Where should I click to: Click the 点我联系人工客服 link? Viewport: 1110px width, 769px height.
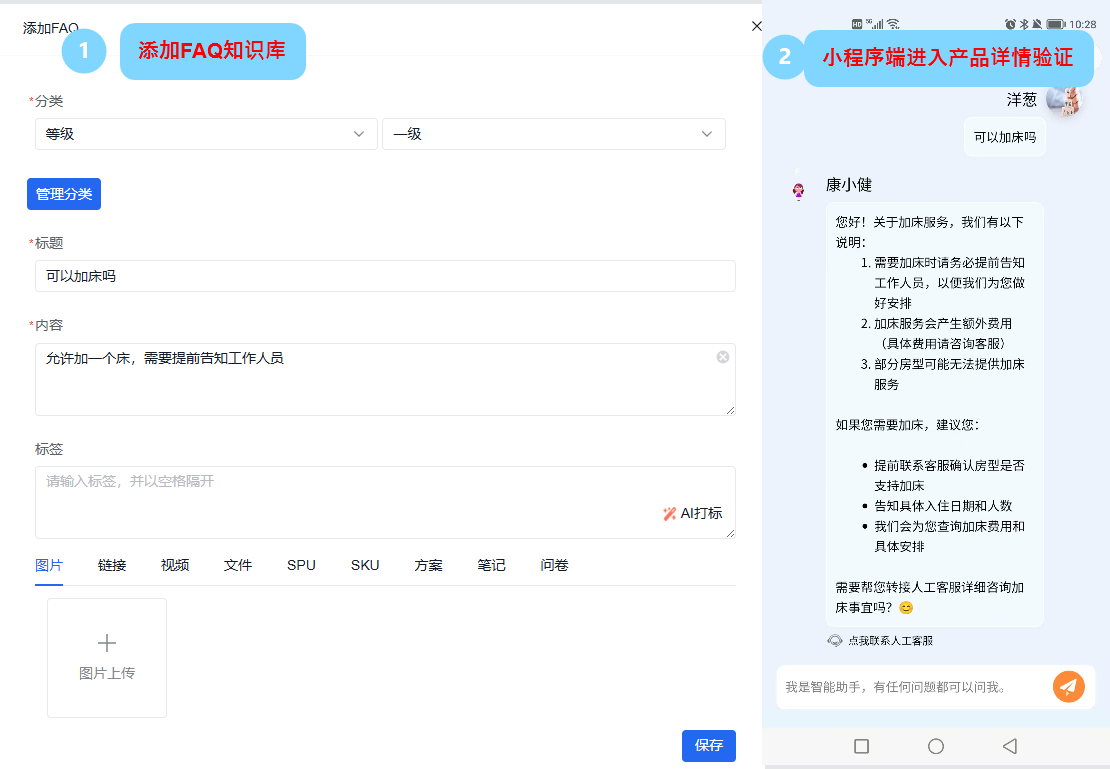890,640
